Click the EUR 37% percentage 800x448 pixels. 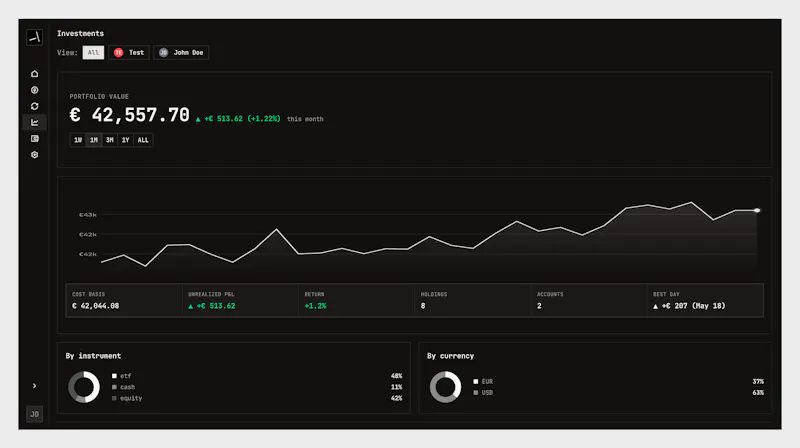click(x=758, y=382)
